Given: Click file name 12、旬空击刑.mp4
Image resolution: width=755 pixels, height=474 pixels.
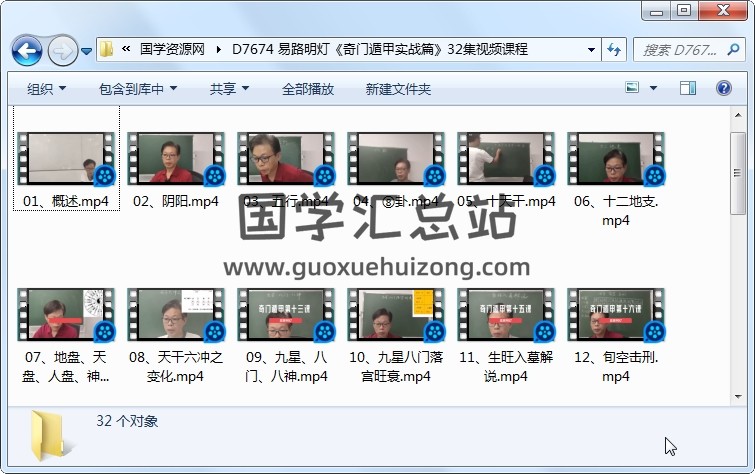Looking at the screenshot, I should [x=616, y=367].
